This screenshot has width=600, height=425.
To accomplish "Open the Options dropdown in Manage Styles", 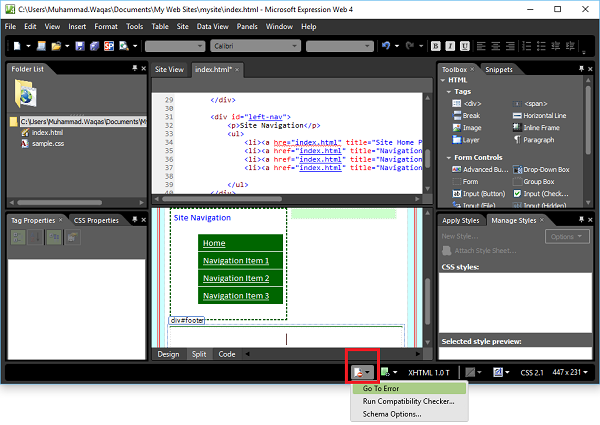I will (x=567, y=236).
